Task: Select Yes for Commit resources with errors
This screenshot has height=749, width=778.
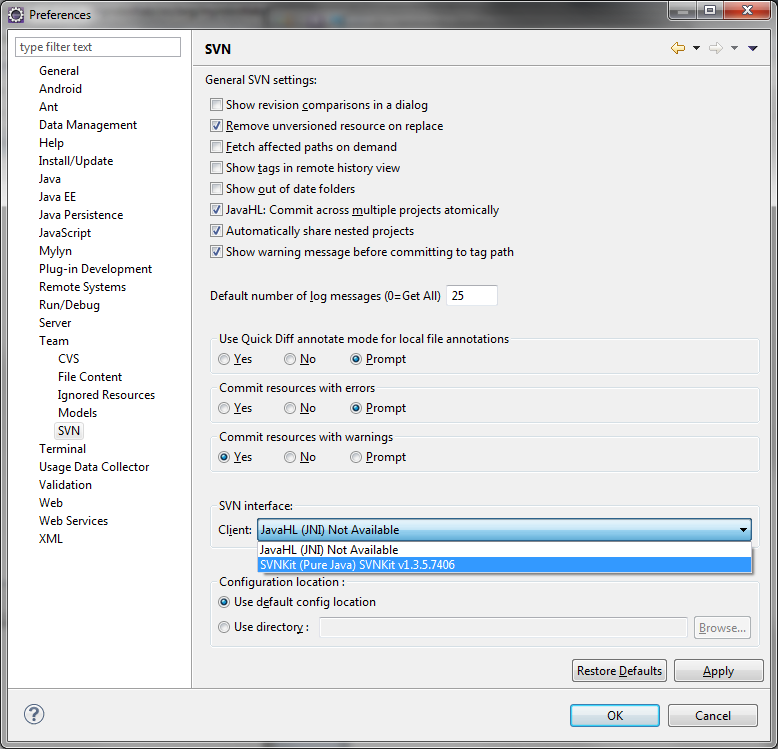Action: (x=224, y=408)
